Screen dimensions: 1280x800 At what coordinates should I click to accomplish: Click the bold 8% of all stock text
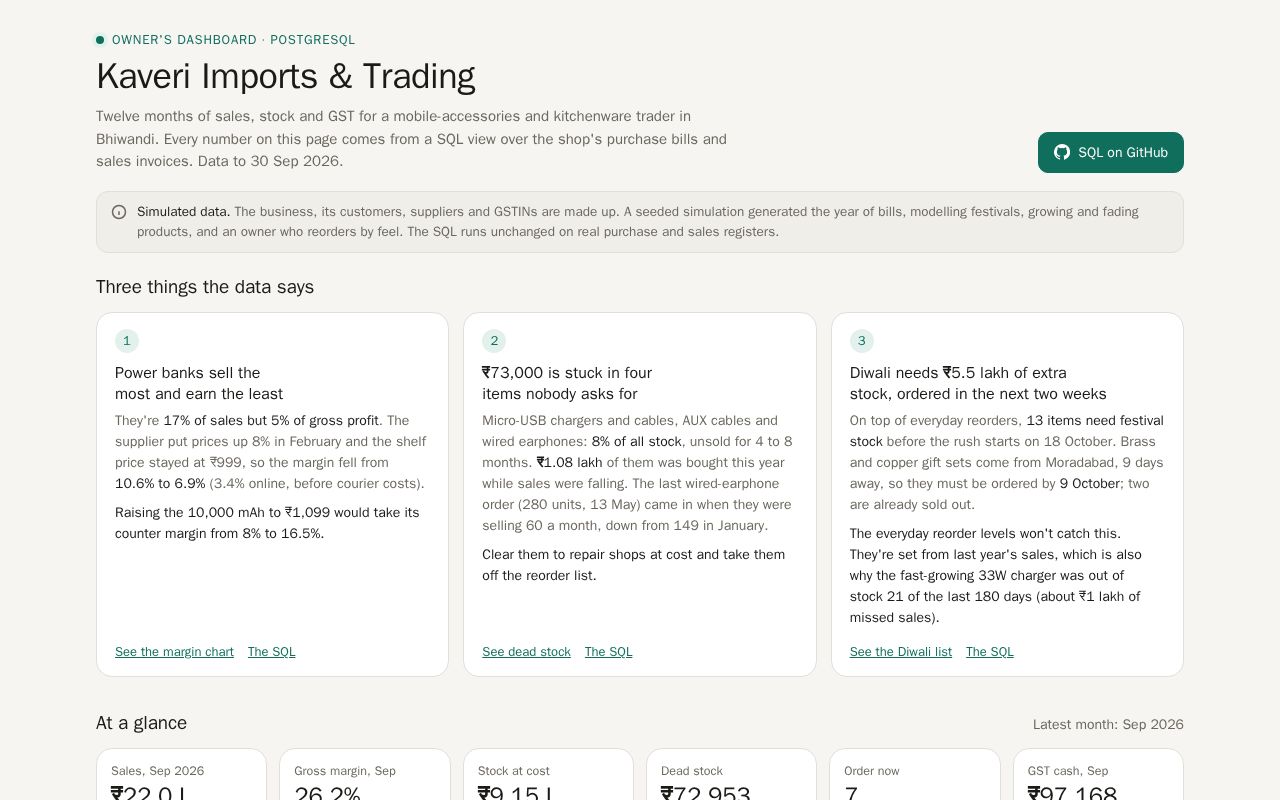click(x=637, y=442)
